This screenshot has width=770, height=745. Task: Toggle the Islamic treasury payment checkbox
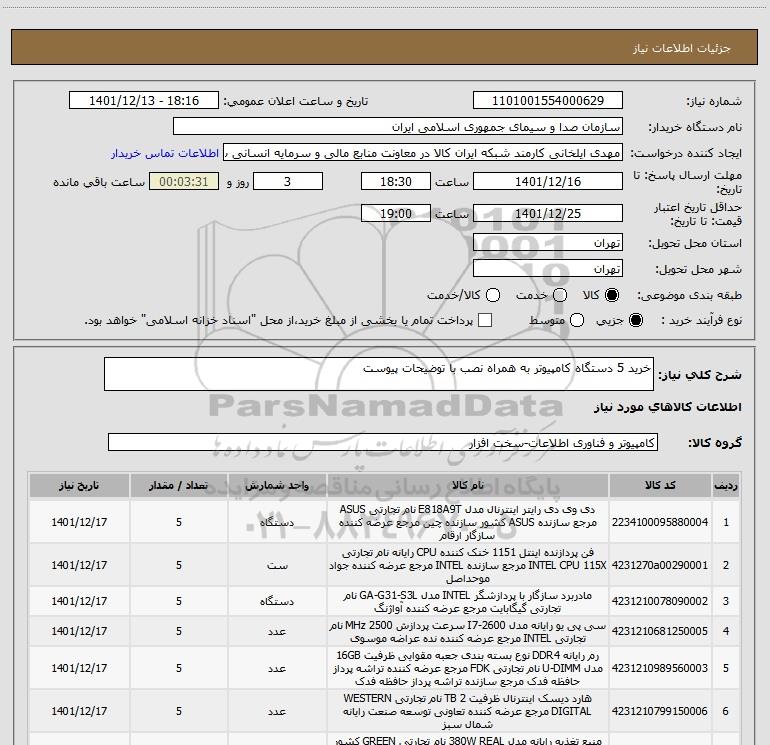coord(485,320)
